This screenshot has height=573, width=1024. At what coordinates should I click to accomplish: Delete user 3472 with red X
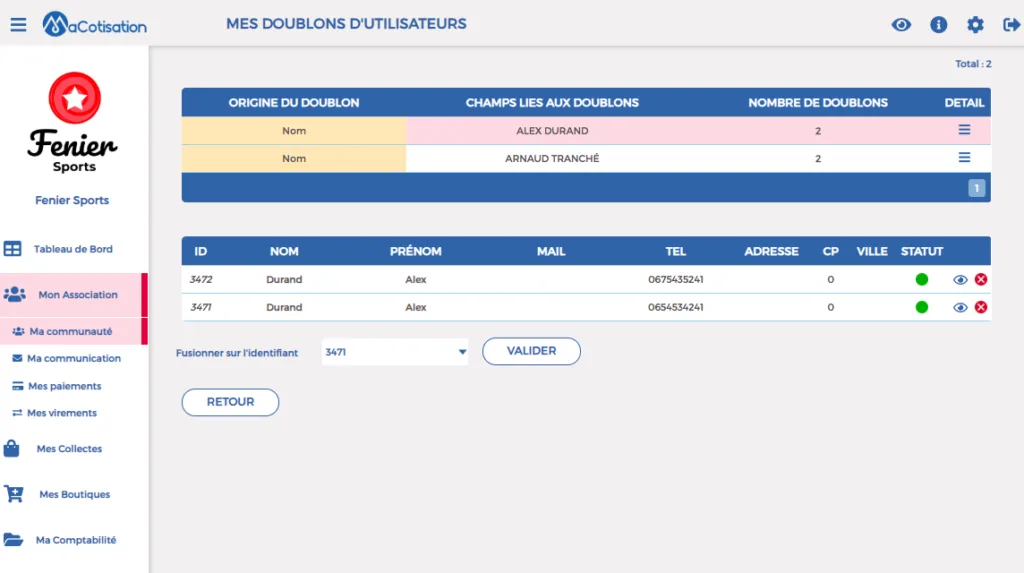(x=981, y=280)
